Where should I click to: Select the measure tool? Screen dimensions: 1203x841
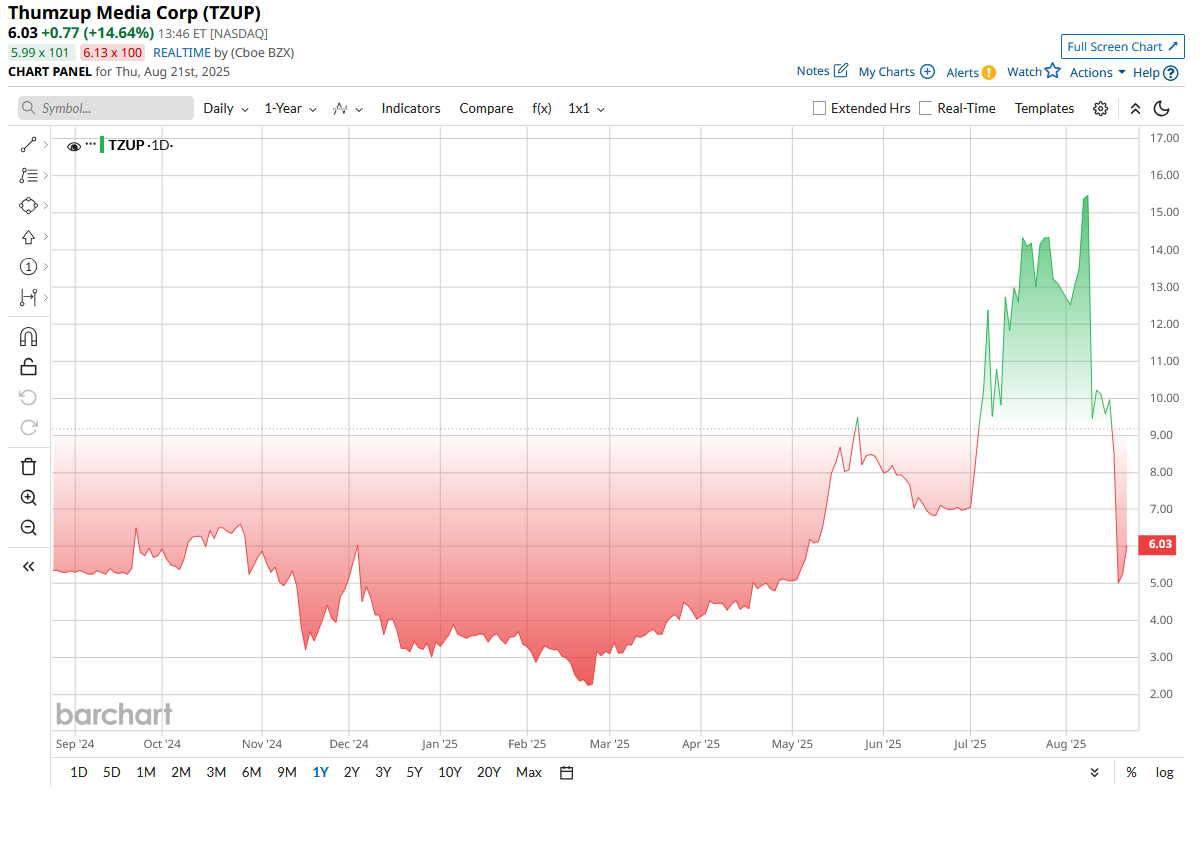[x=28, y=297]
